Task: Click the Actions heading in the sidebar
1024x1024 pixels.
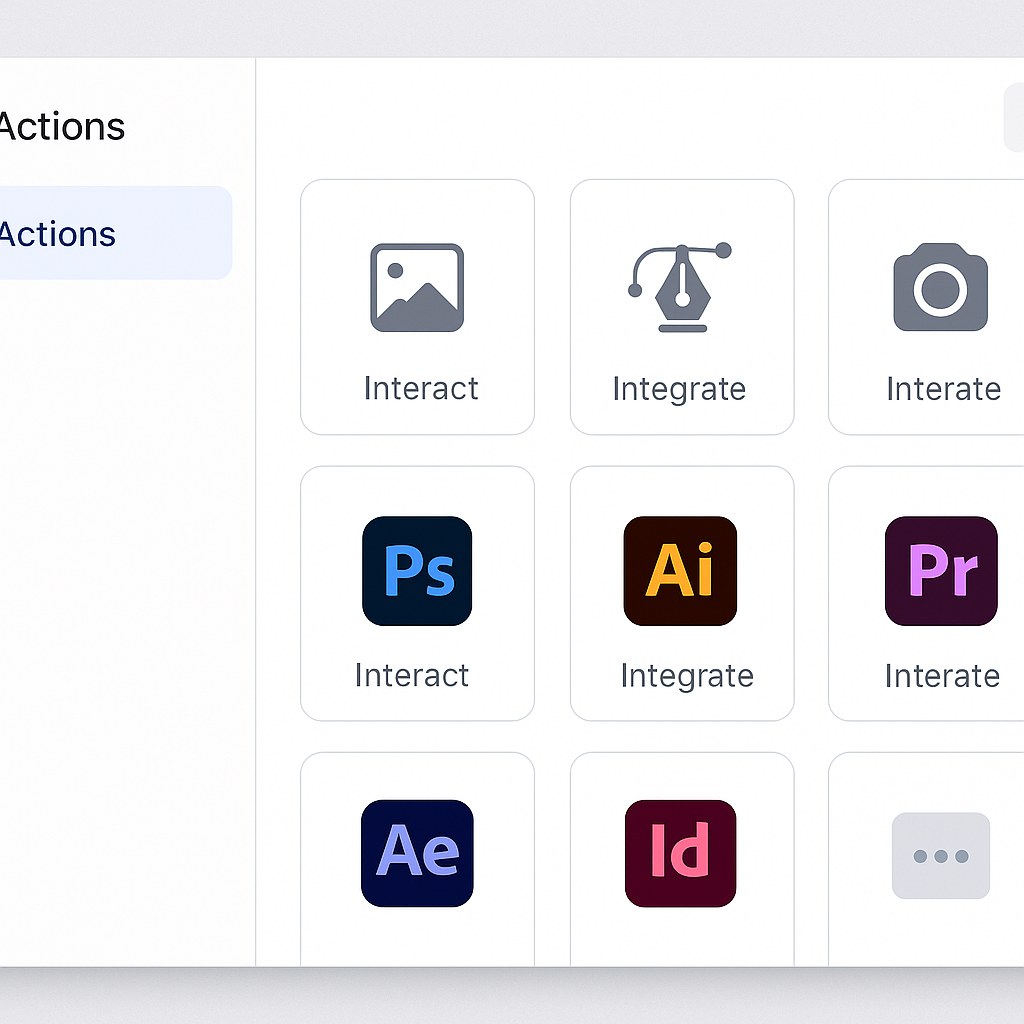Action: point(62,127)
